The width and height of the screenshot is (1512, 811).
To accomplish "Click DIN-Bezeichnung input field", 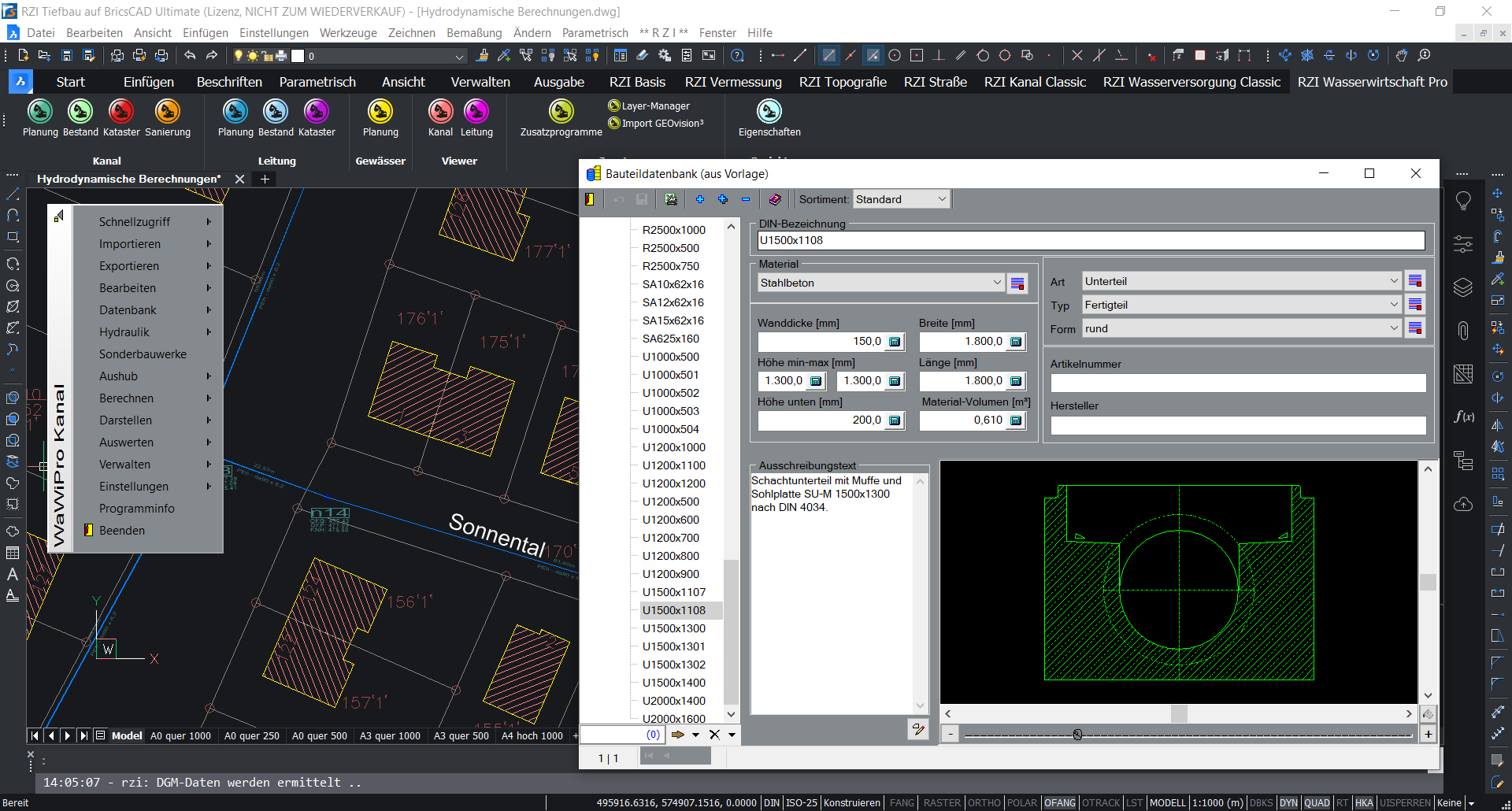I will tap(1091, 240).
